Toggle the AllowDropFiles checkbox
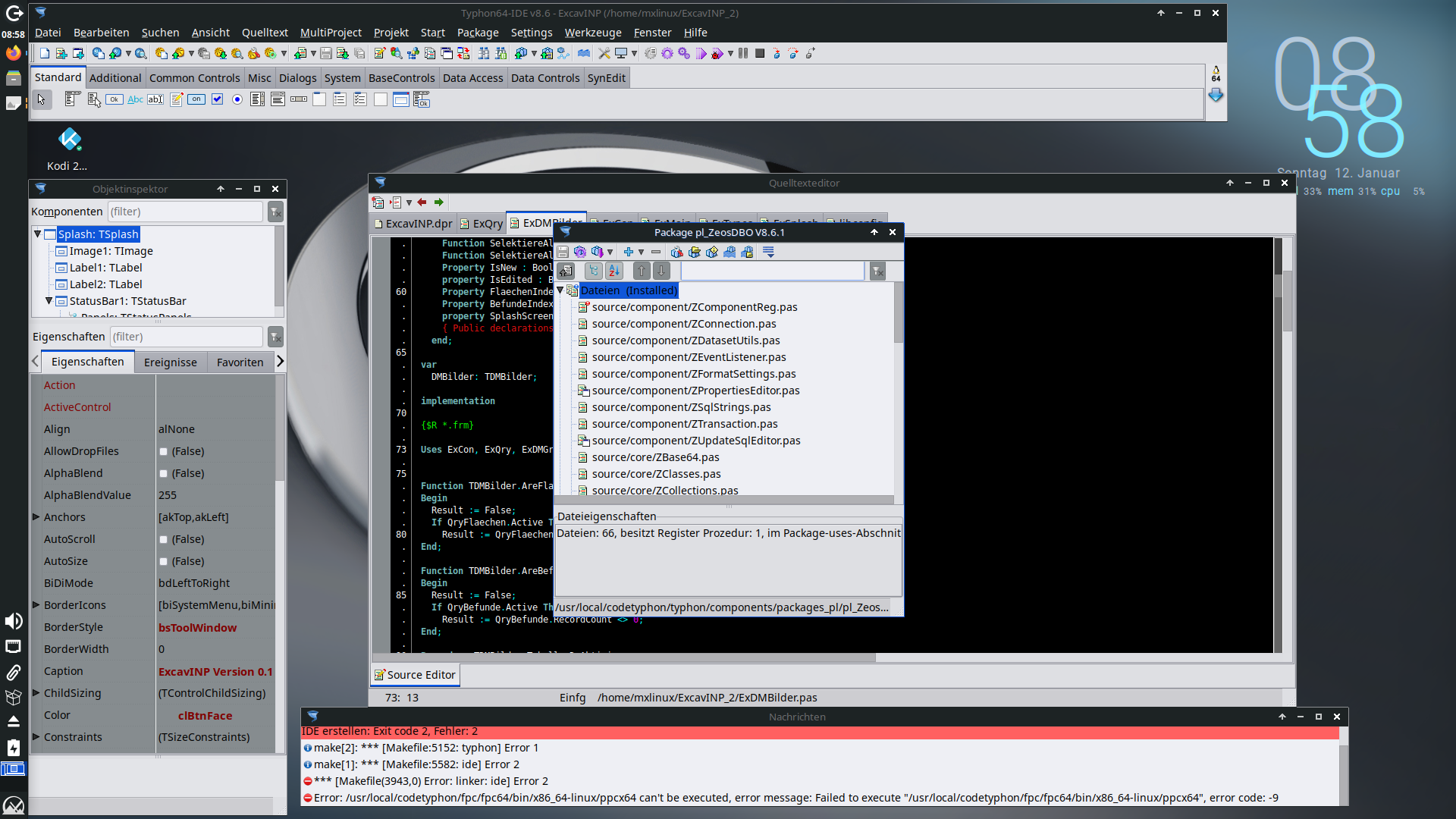Viewport: 1456px width, 819px height. click(163, 452)
